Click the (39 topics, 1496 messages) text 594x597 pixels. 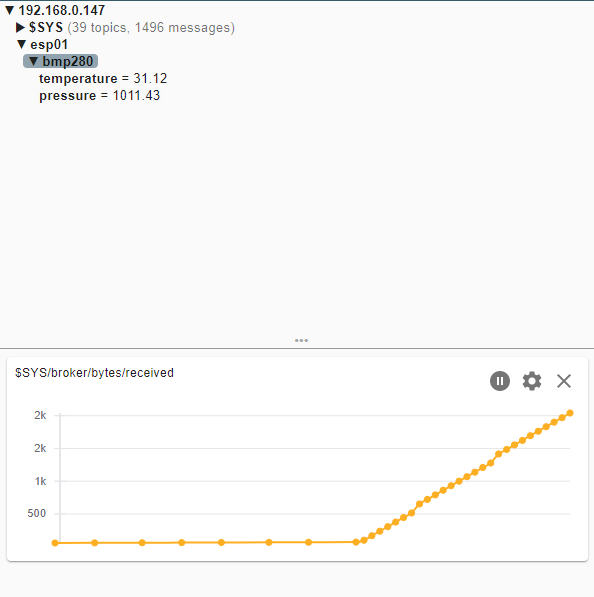pyautogui.click(x=151, y=27)
